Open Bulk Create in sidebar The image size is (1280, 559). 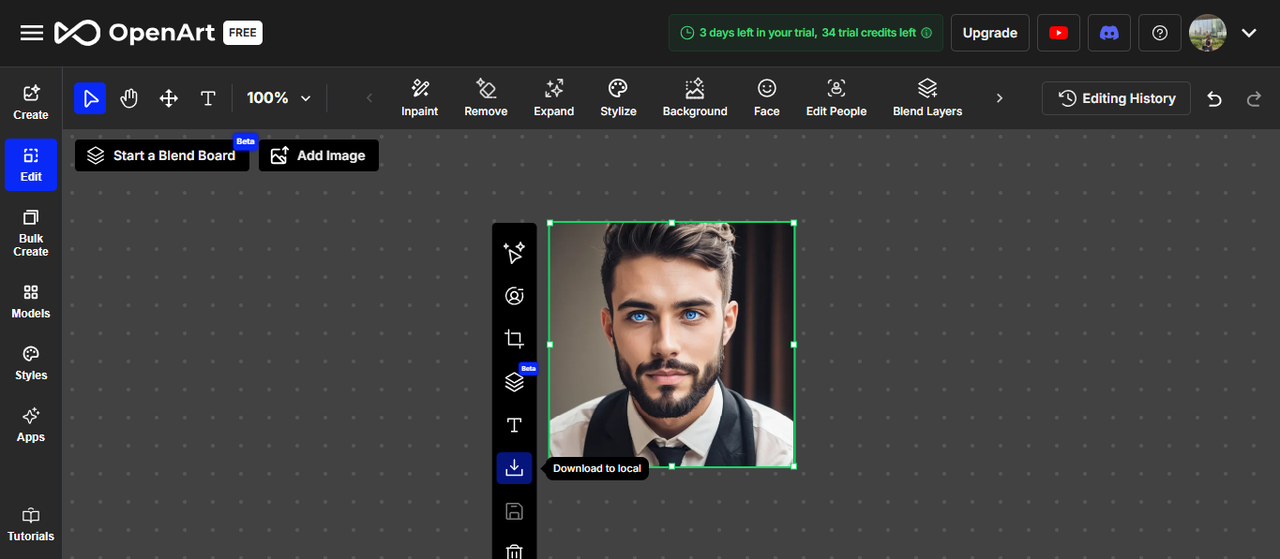point(31,233)
